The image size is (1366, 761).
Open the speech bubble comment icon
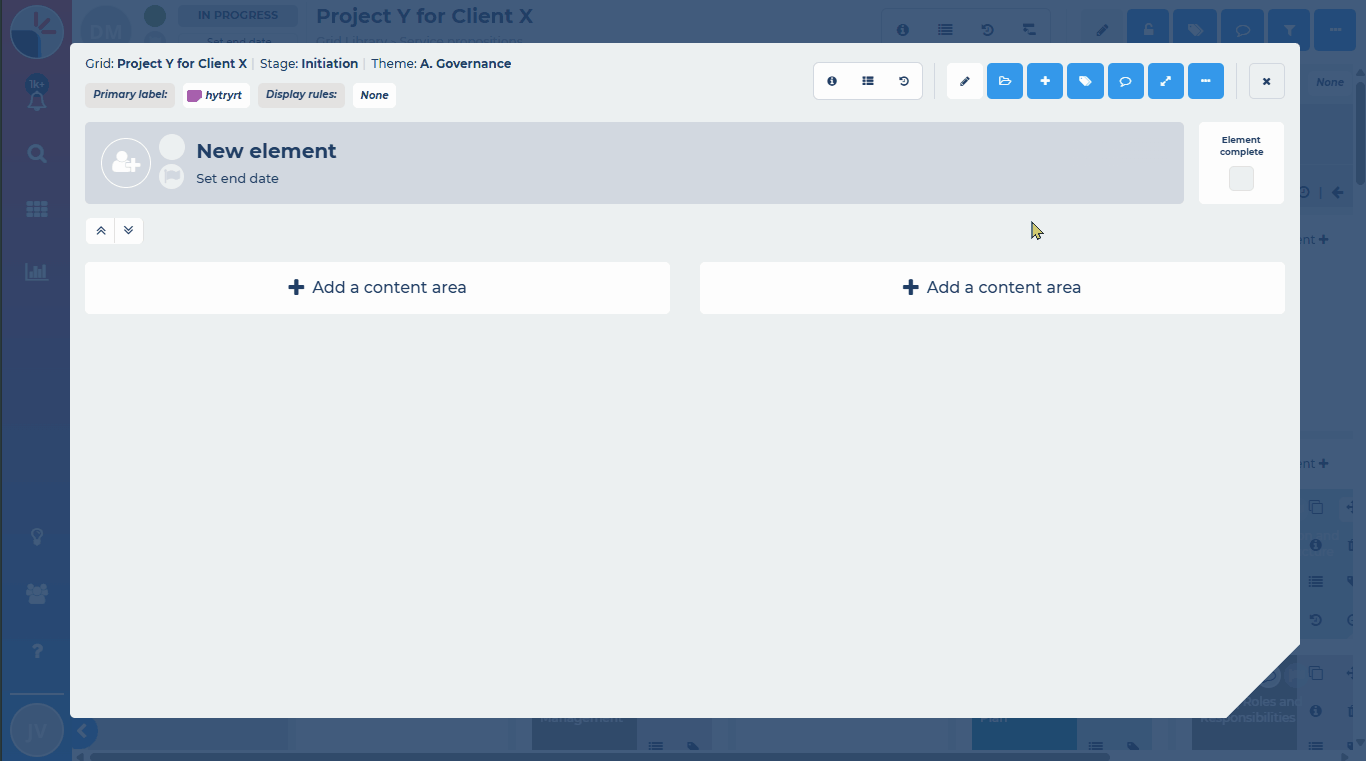[1125, 81]
